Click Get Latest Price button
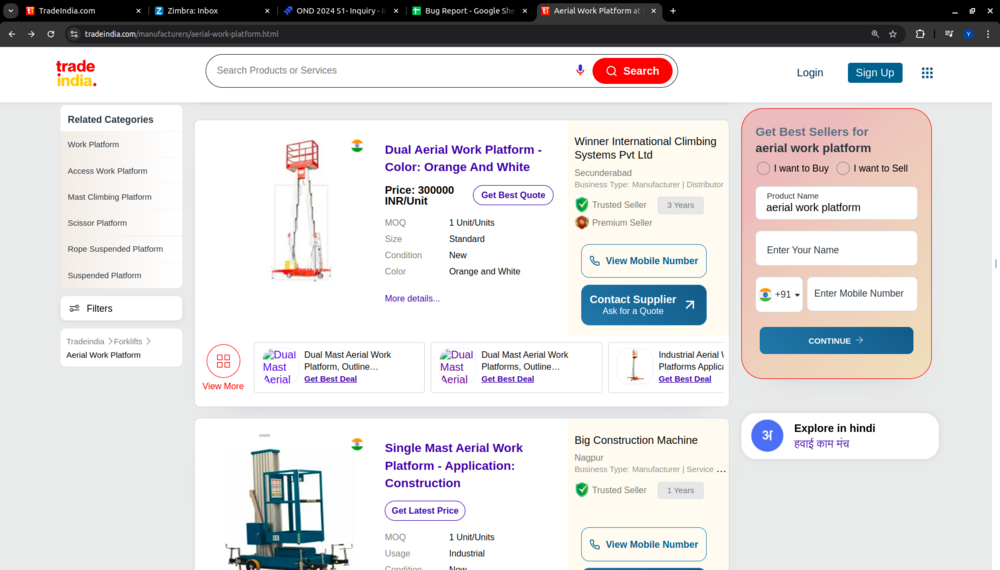 [425, 511]
